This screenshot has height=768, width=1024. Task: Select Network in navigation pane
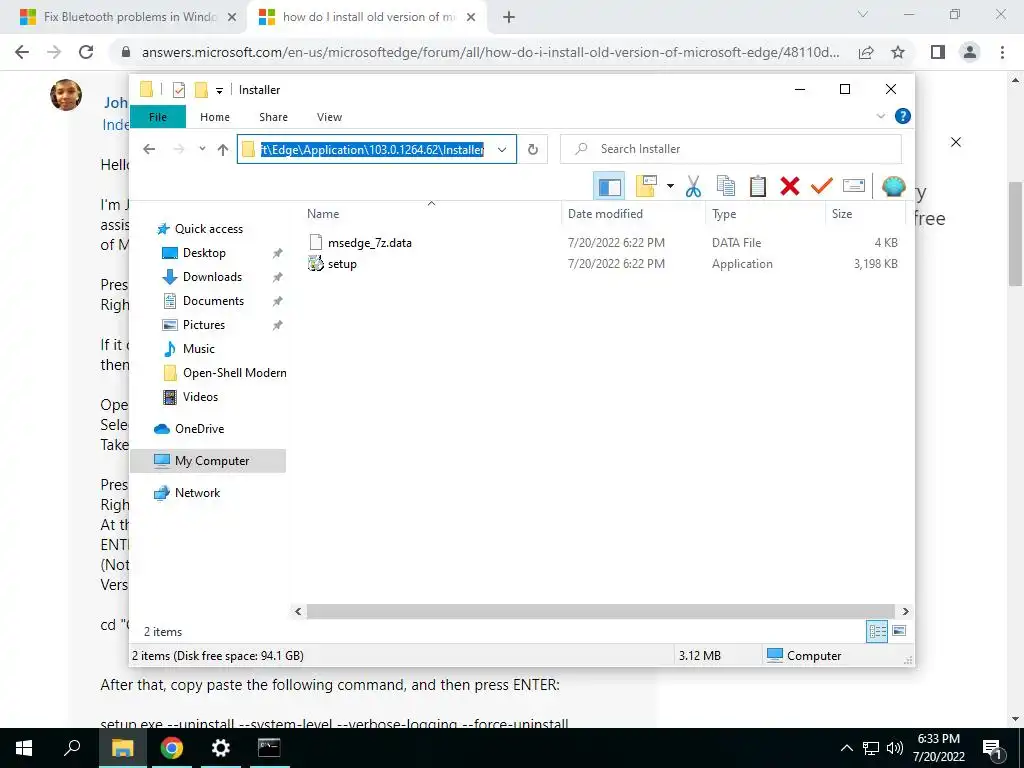pyautogui.click(x=197, y=493)
